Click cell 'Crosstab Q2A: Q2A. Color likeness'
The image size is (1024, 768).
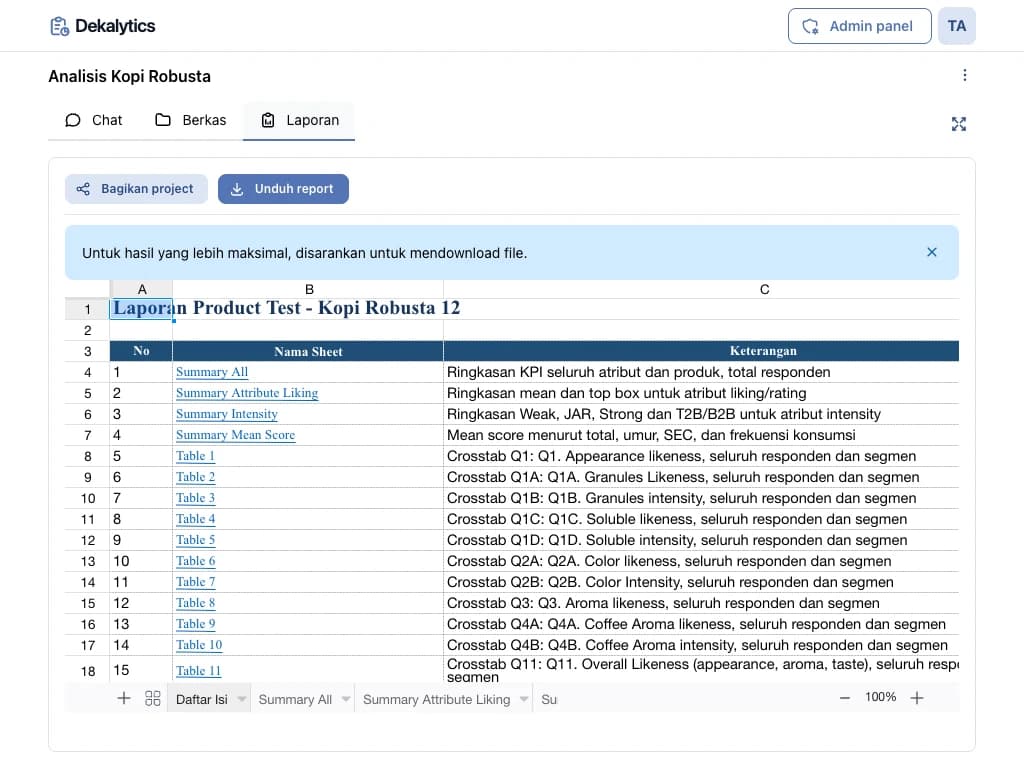tap(701, 560)
